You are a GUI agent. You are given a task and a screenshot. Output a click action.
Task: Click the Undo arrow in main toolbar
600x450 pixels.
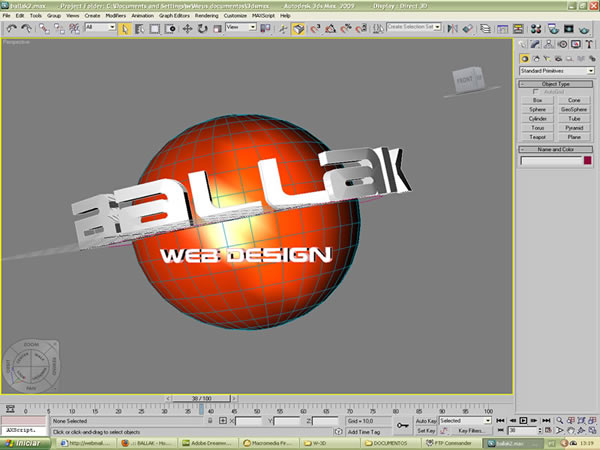click(11, 29)
